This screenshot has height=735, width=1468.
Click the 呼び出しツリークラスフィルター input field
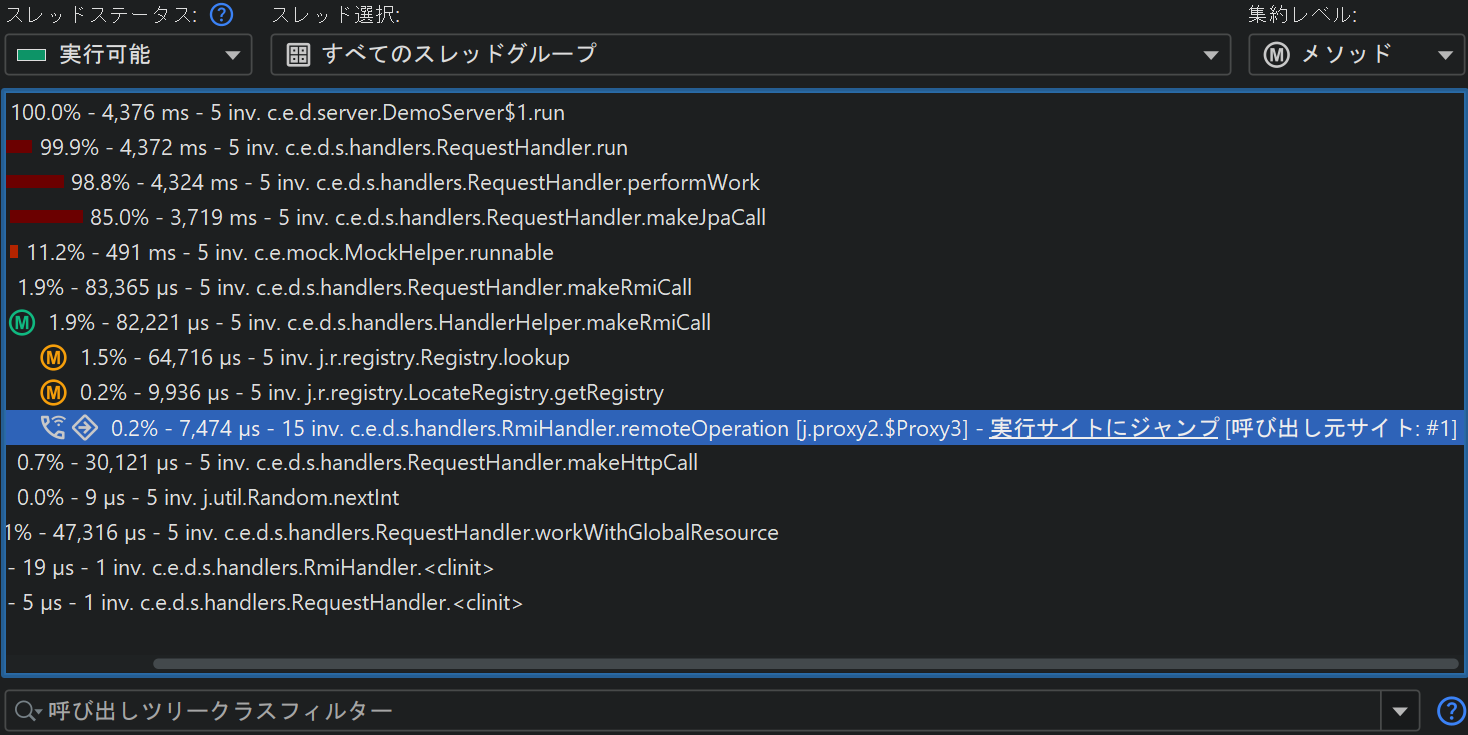click(x=700, y=711)
